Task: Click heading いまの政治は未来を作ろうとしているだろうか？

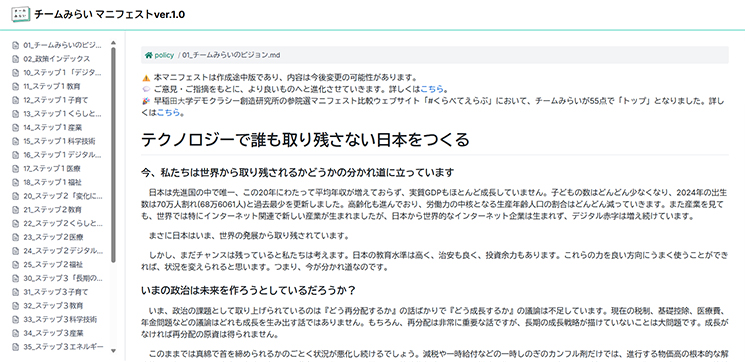Action: [x=248, y=290]
